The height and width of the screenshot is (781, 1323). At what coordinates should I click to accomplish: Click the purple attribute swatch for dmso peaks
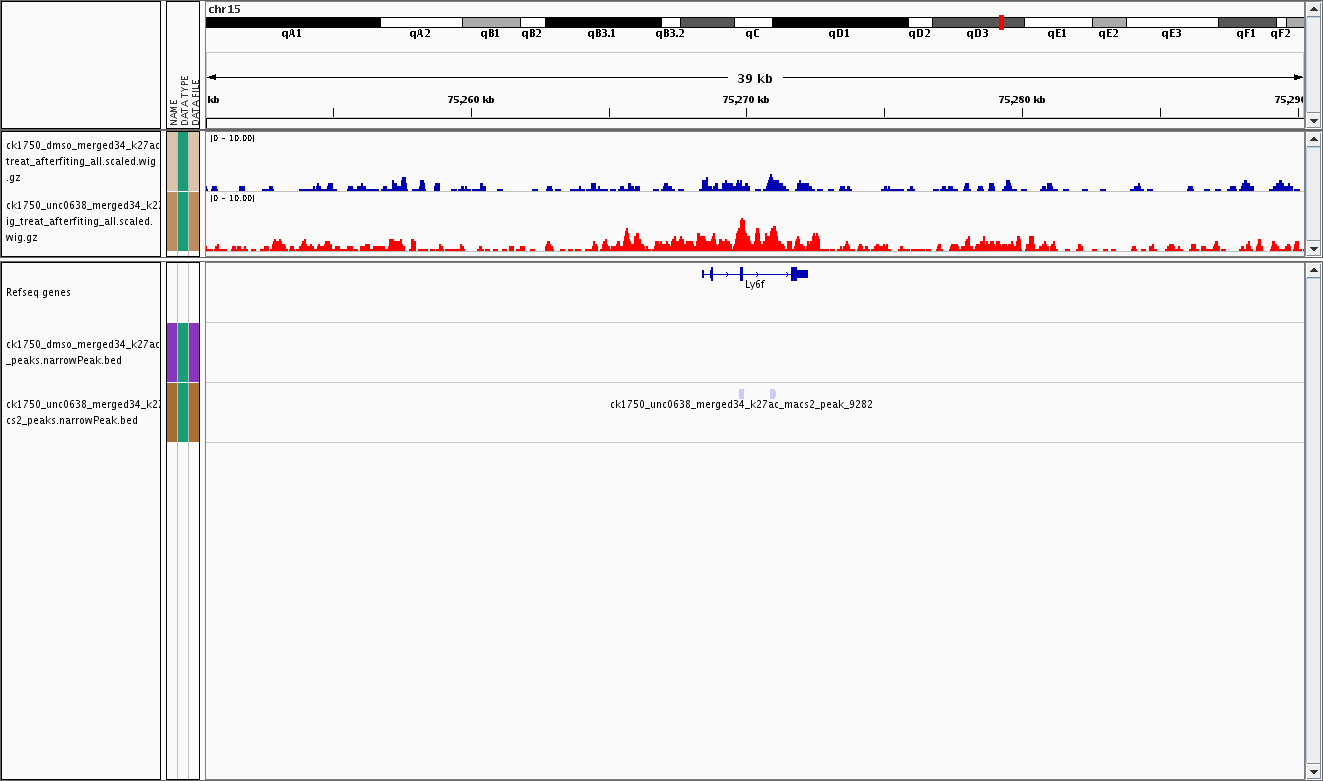[x=172, y=352]
